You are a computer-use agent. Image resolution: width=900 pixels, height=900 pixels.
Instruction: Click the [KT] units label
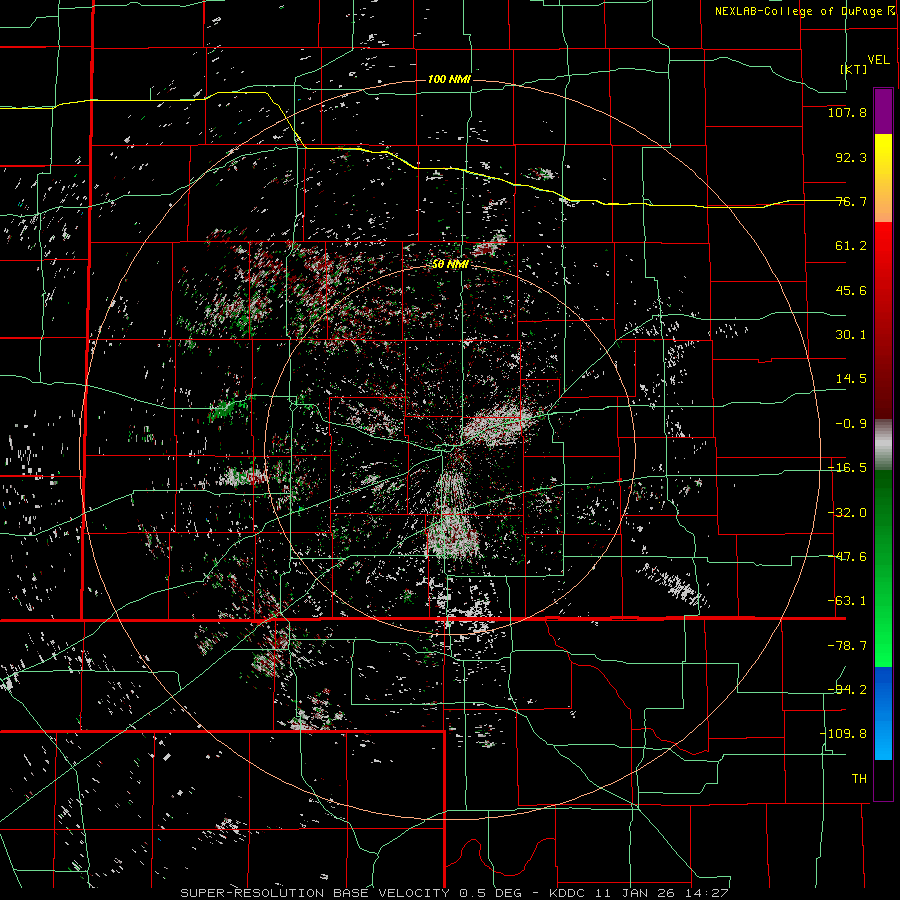(854, 69)
